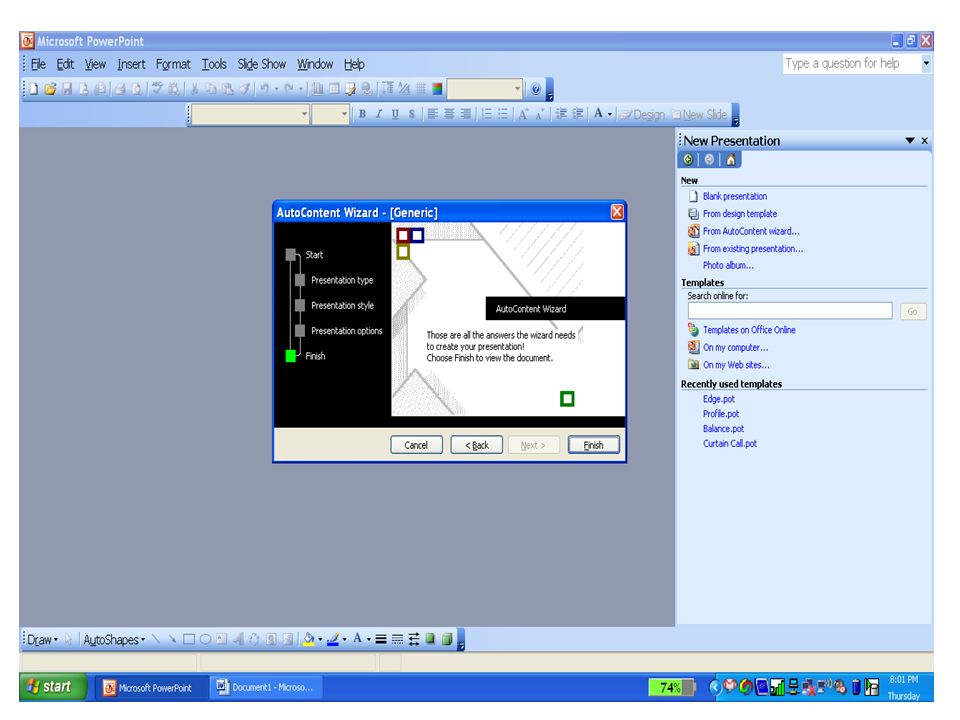The width and height of the screenshot is (960, 720).
Task: Select the Line drawing tool
Action: (x=156, y=640)
